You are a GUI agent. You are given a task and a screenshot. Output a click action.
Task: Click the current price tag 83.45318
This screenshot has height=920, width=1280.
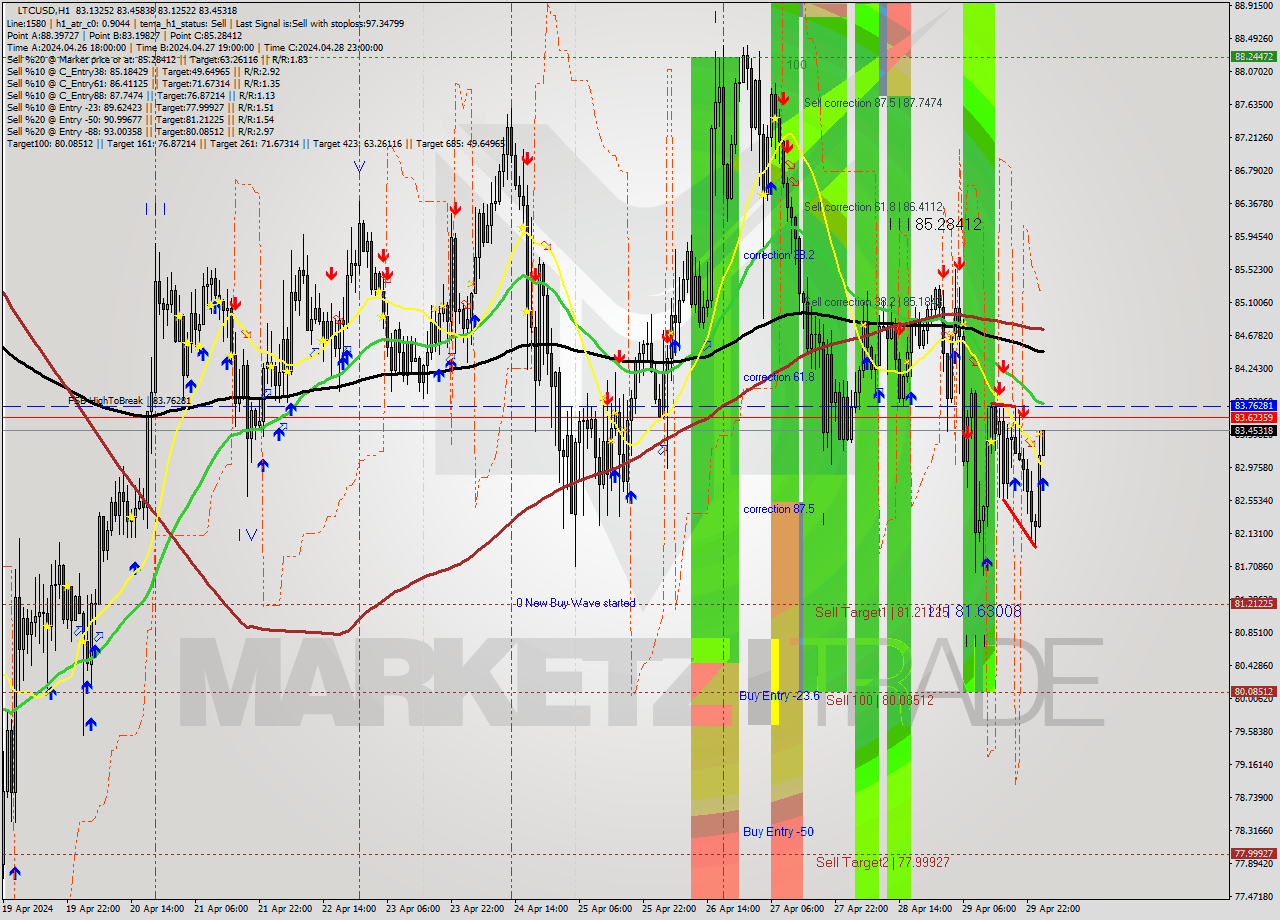tap(1254, 431)
